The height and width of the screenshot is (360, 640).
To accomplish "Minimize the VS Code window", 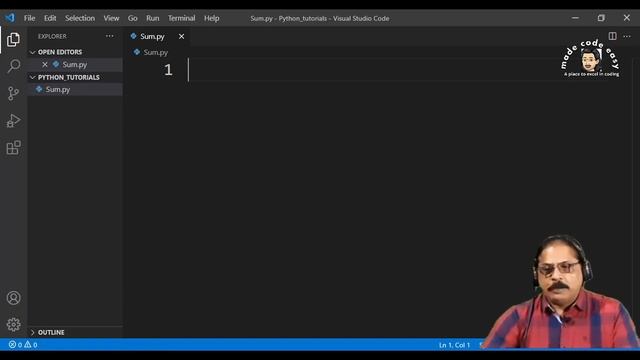I will click(575, 18).
